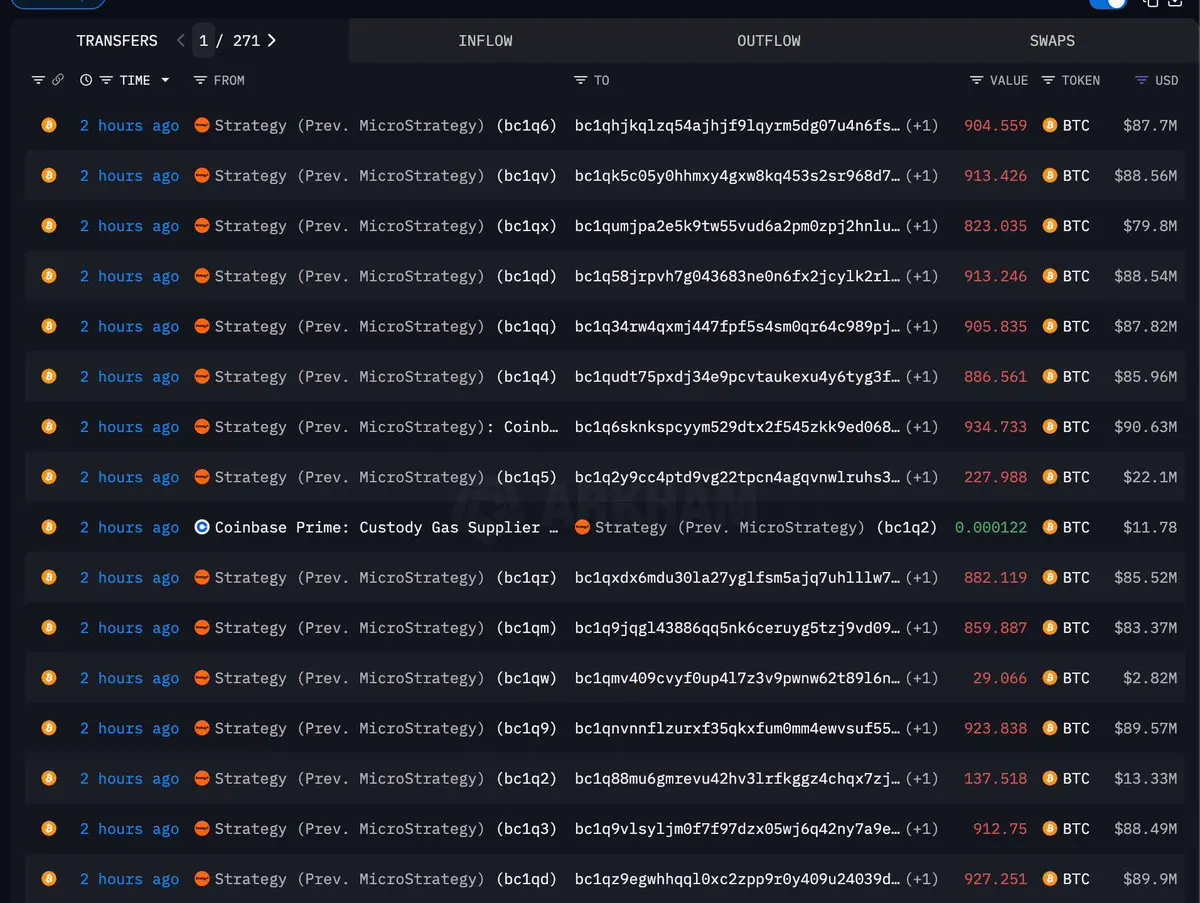The image size is (1200, 903).
Task: Click Bitcoin chain icon on the 823.035 row
Action: 48,225
